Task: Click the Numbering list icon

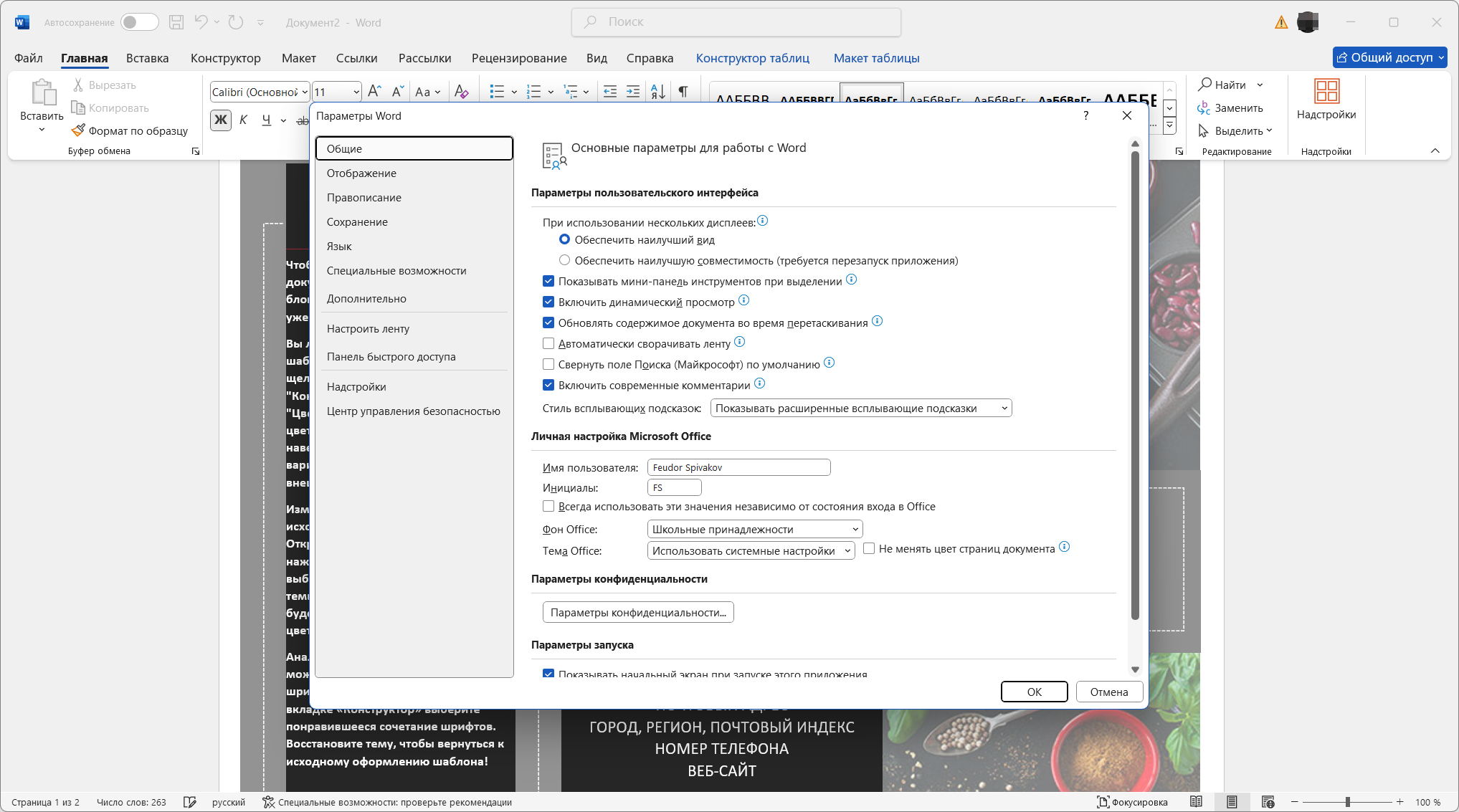Action: (533, 92)
